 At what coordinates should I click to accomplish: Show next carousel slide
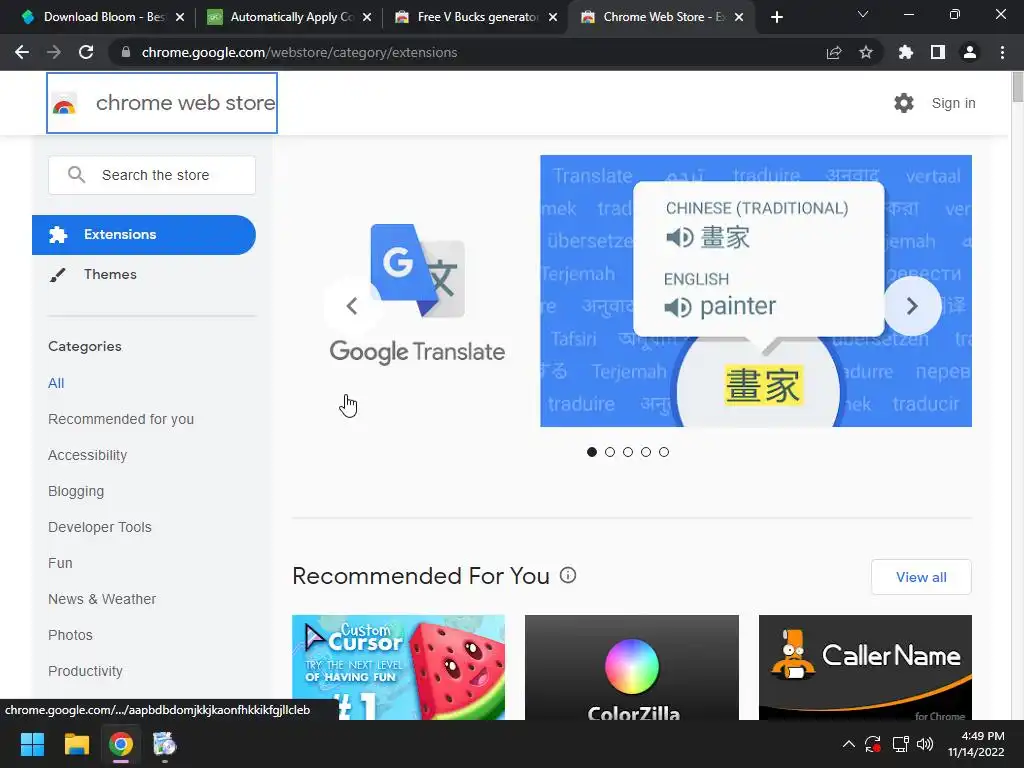pos(912,306)
